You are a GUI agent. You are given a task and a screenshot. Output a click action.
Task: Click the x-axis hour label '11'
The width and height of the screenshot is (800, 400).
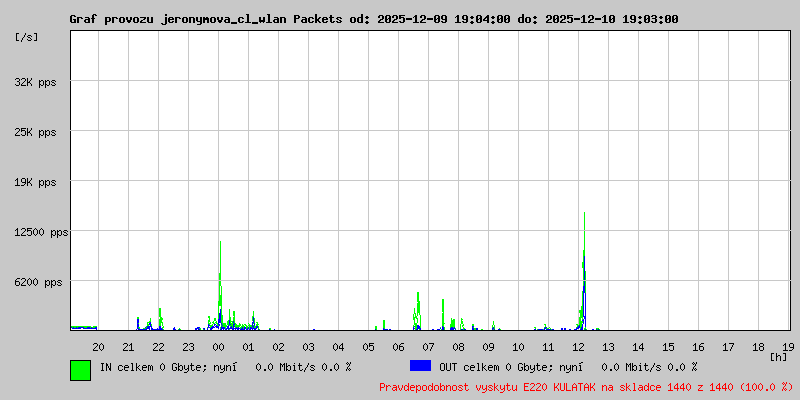[x=548, y=347]
